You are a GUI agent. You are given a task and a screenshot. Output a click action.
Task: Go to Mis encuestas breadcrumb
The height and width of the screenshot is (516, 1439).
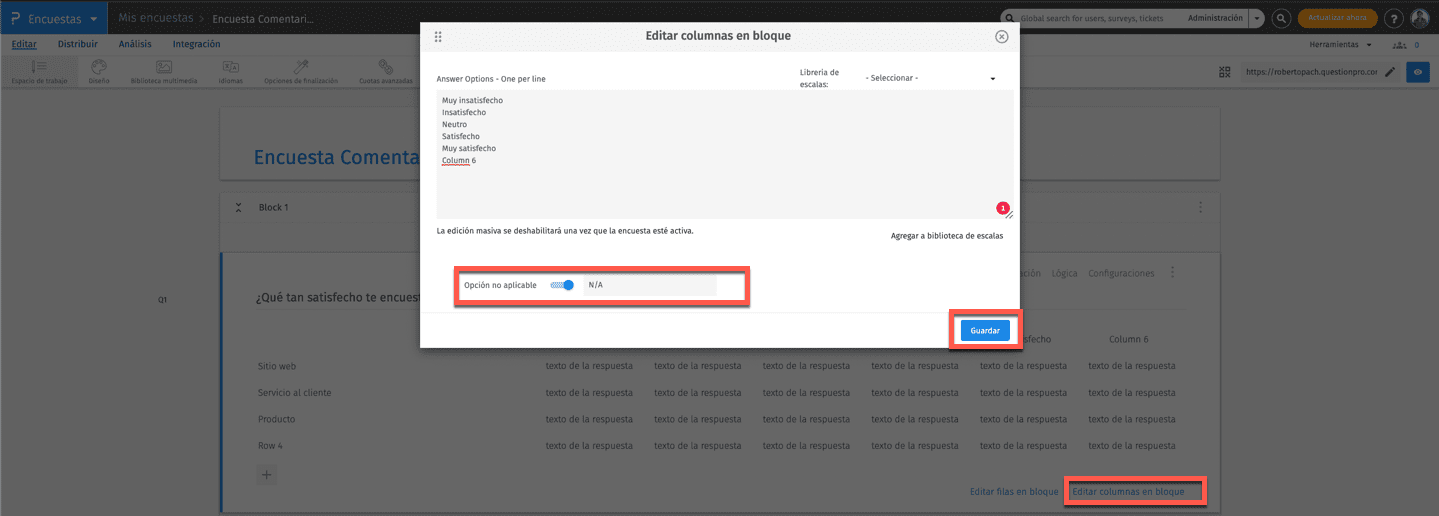(154, 18)
